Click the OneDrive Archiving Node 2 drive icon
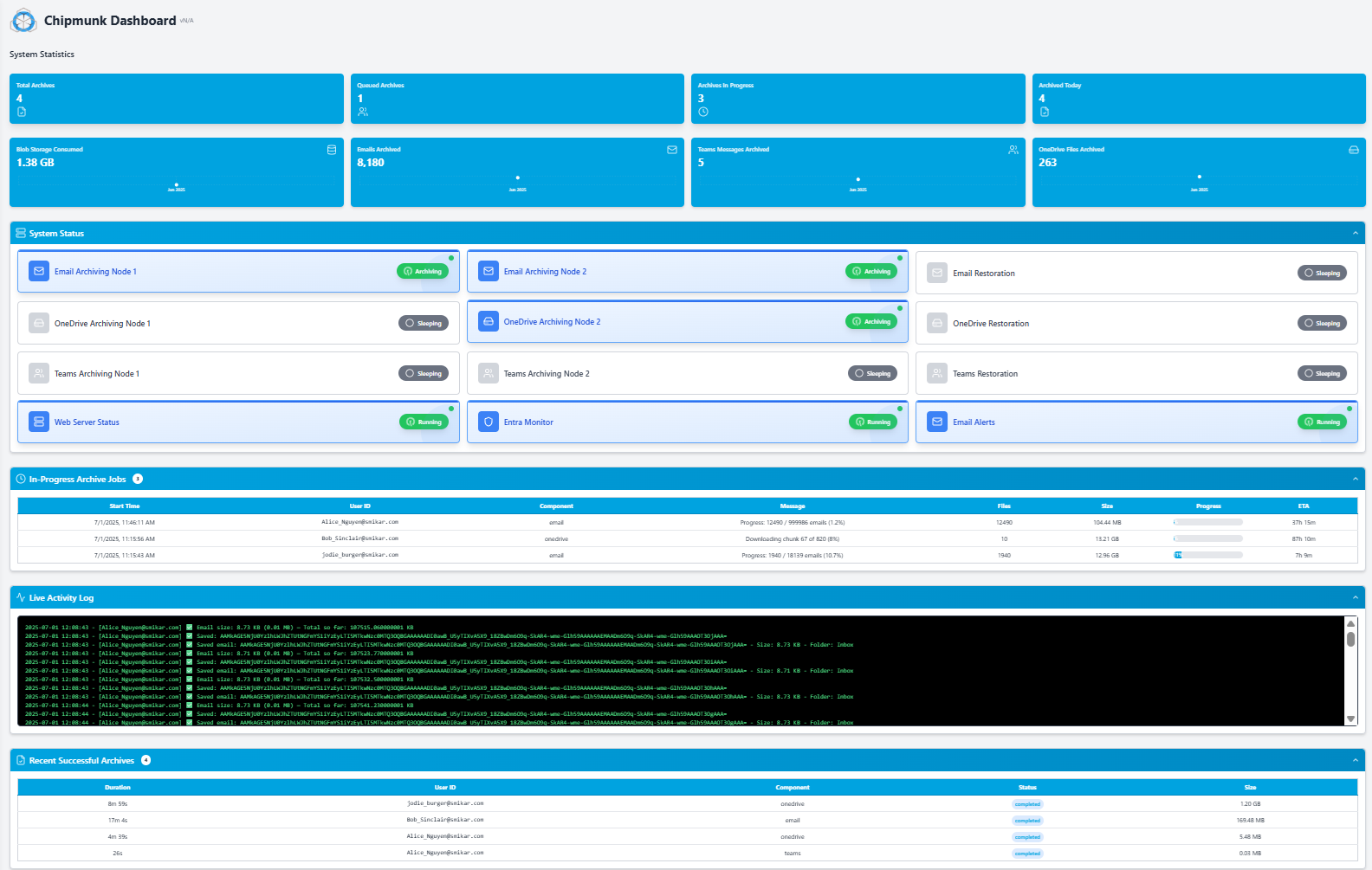 click(x=489, y=321)
